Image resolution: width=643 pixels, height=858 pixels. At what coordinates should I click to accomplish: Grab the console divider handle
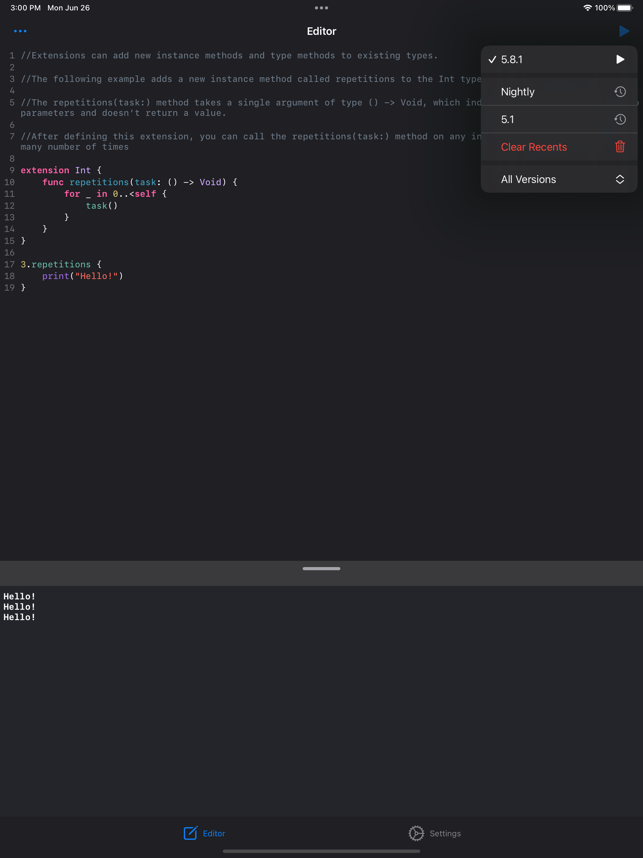[x=321, y=569]
